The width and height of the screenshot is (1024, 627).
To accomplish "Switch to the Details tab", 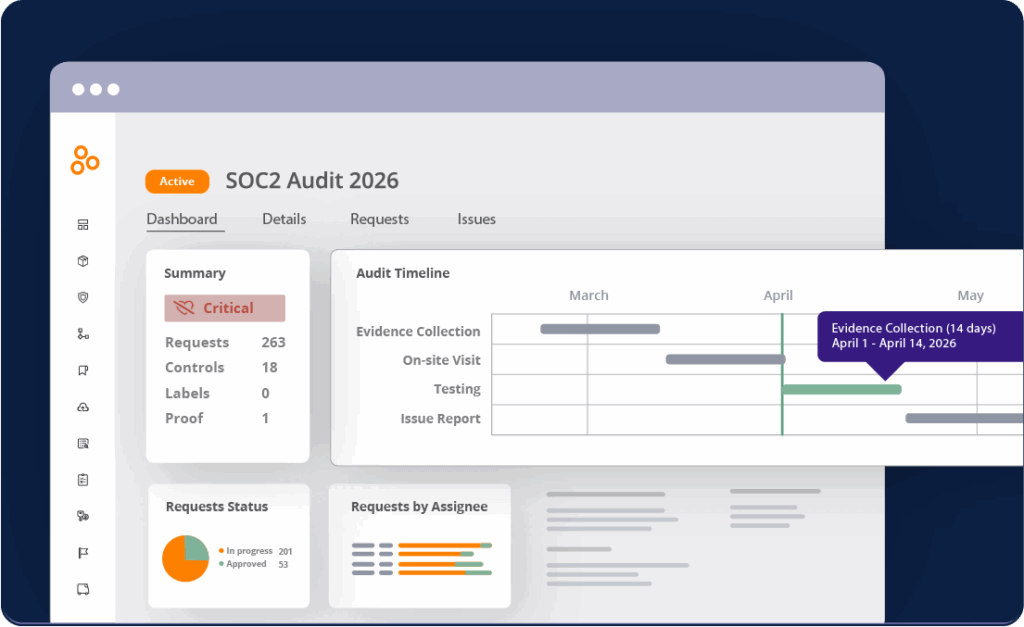I will coord(284,219).
